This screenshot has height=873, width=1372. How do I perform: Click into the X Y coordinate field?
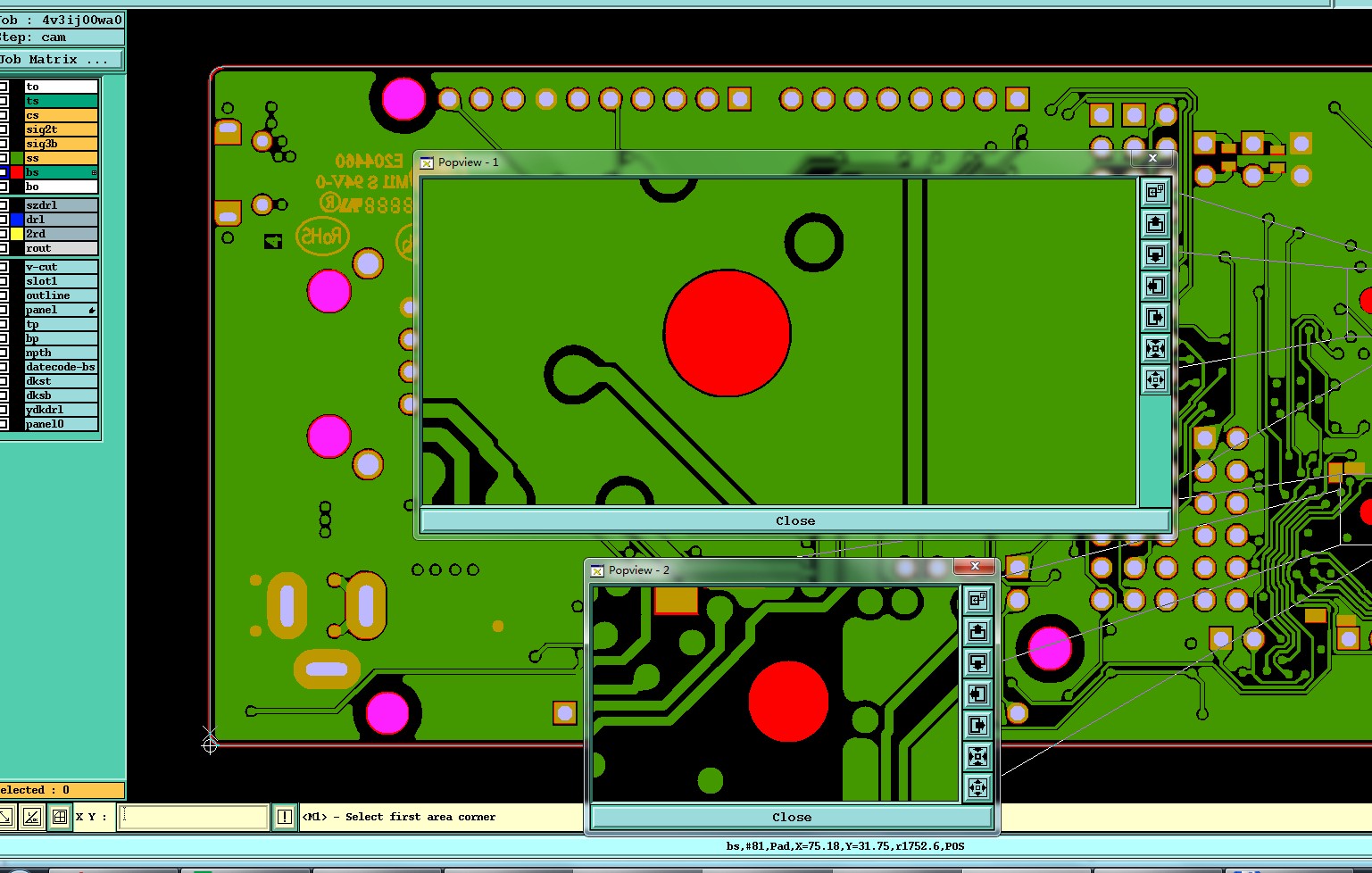point(193,816)
